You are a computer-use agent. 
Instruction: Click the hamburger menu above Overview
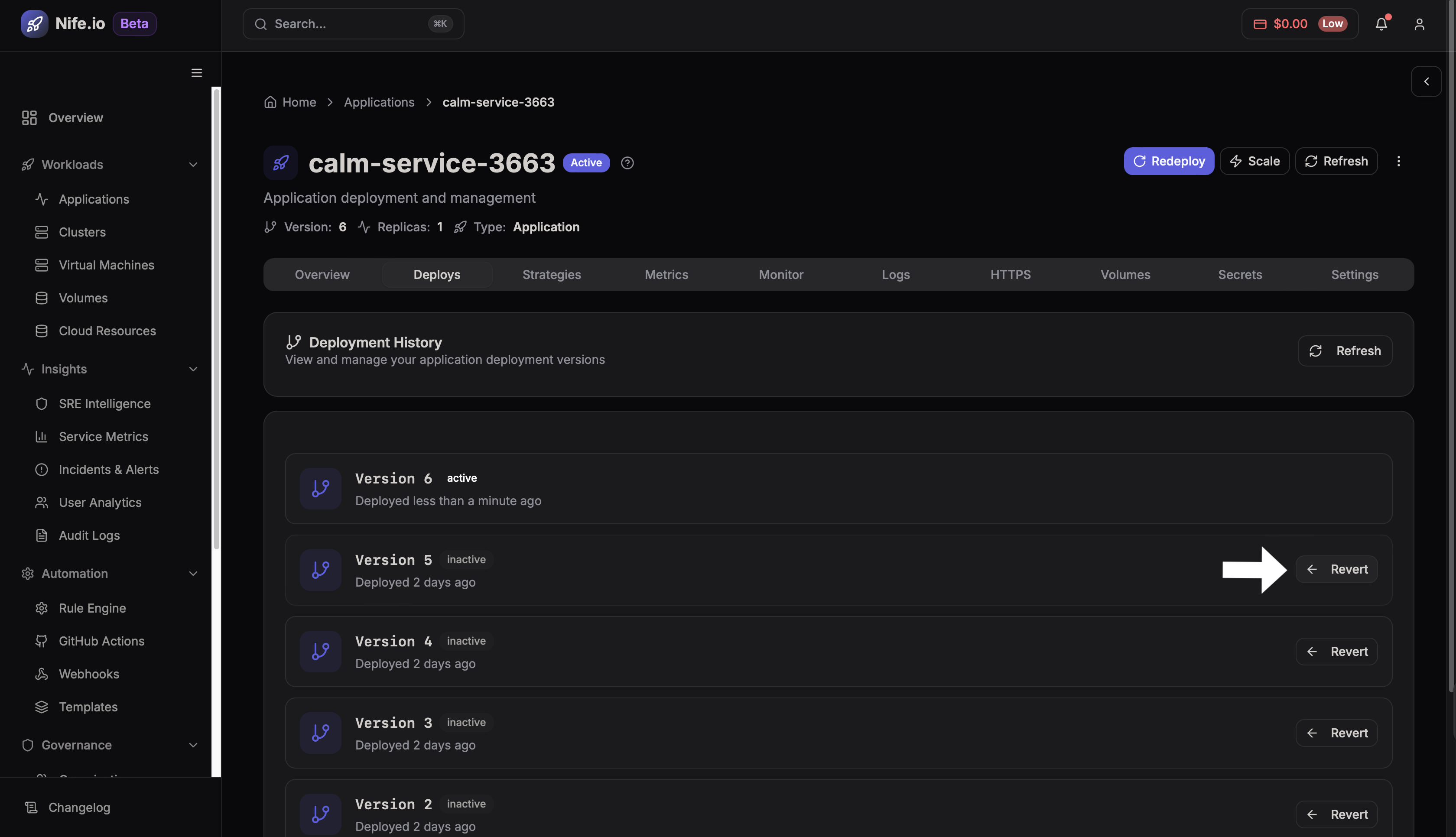pyautogui.click(x=196, y=72)
